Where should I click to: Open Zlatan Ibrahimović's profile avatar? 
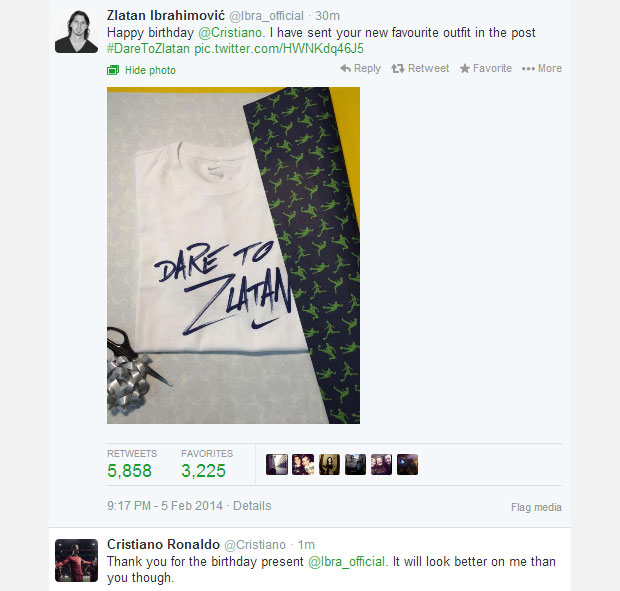click(x=76, y=31)
